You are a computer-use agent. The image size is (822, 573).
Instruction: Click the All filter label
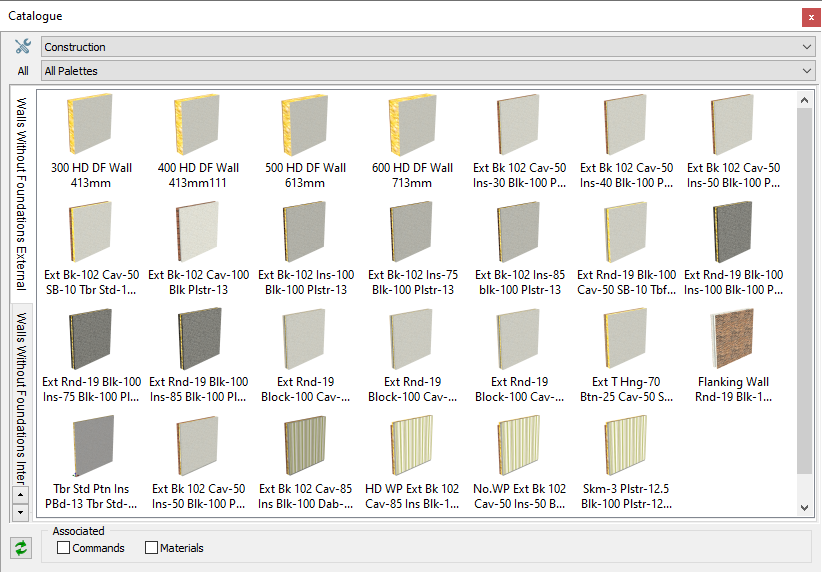click(x=23, y=71)
